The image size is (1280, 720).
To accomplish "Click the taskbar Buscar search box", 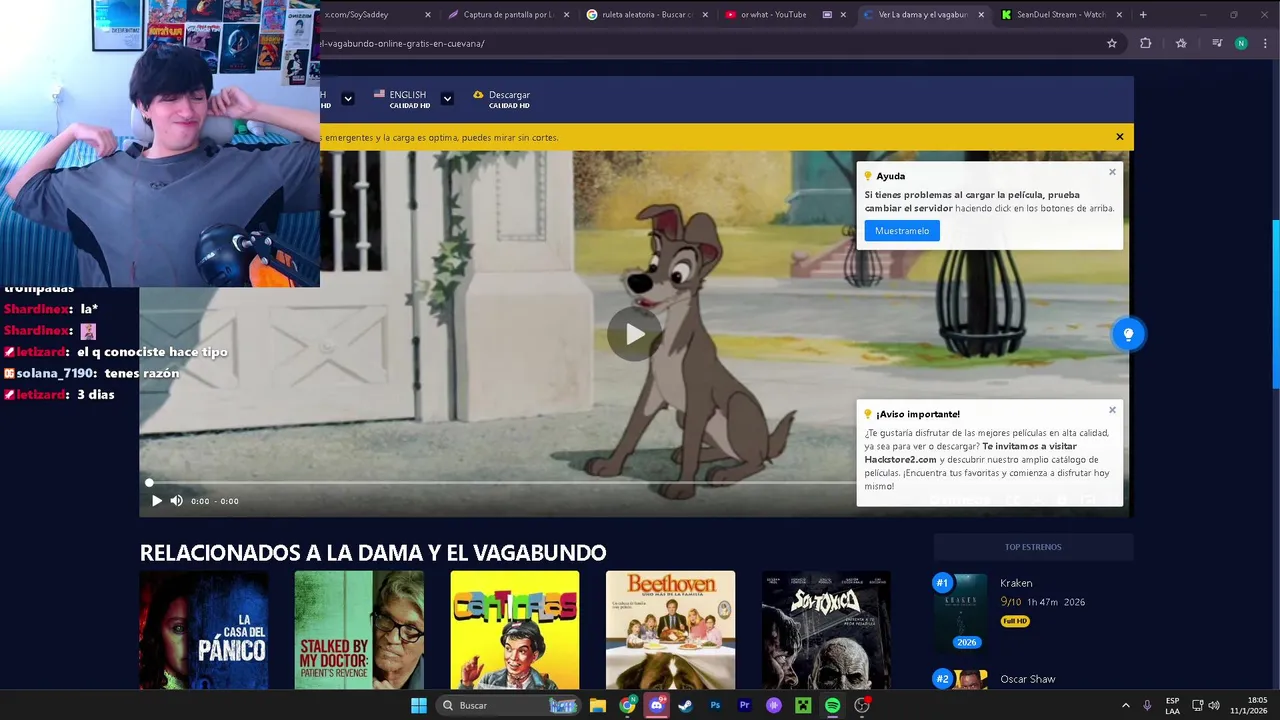I will click(x=509, y=706).
